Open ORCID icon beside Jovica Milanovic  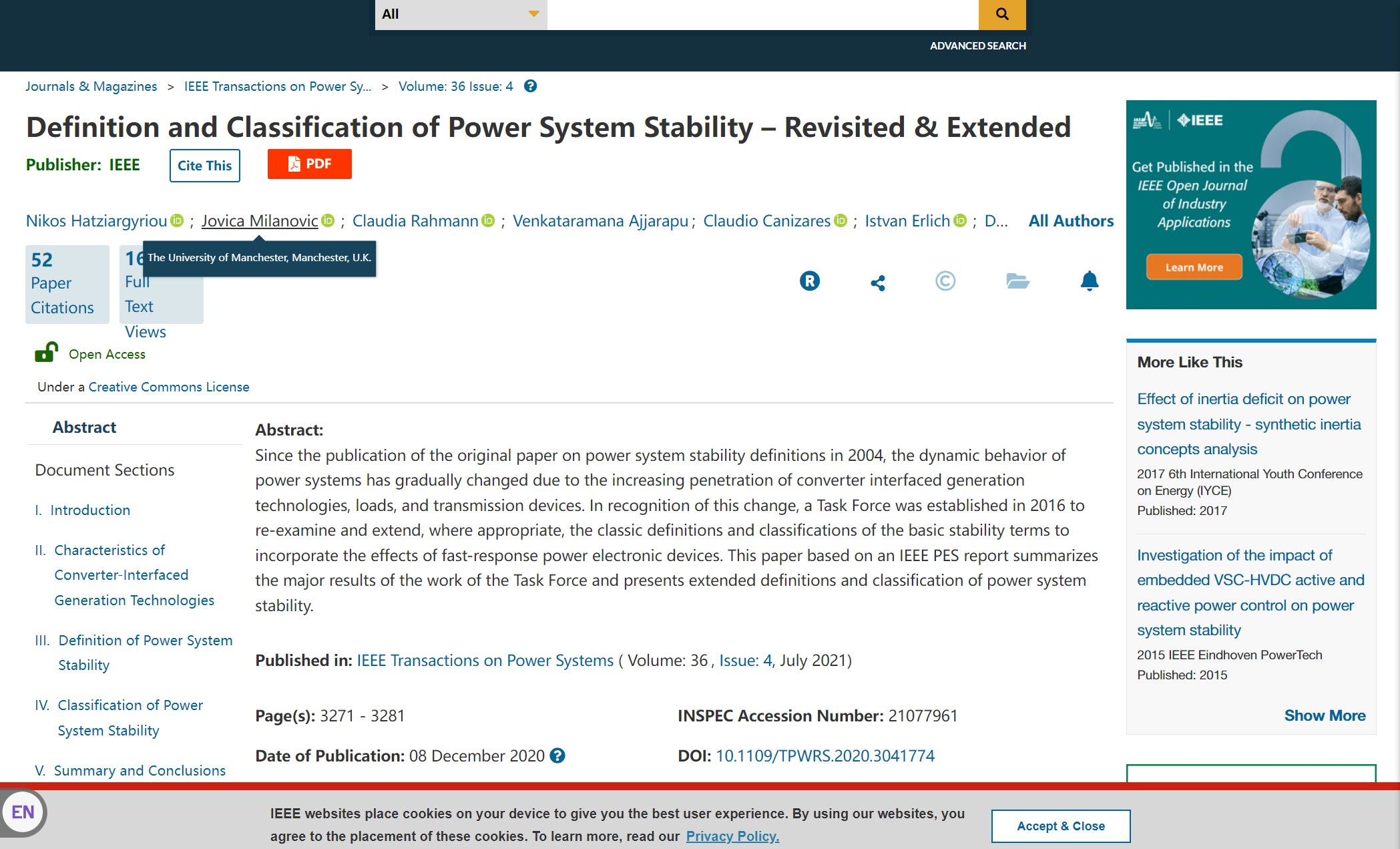click(x=328, y=220)
